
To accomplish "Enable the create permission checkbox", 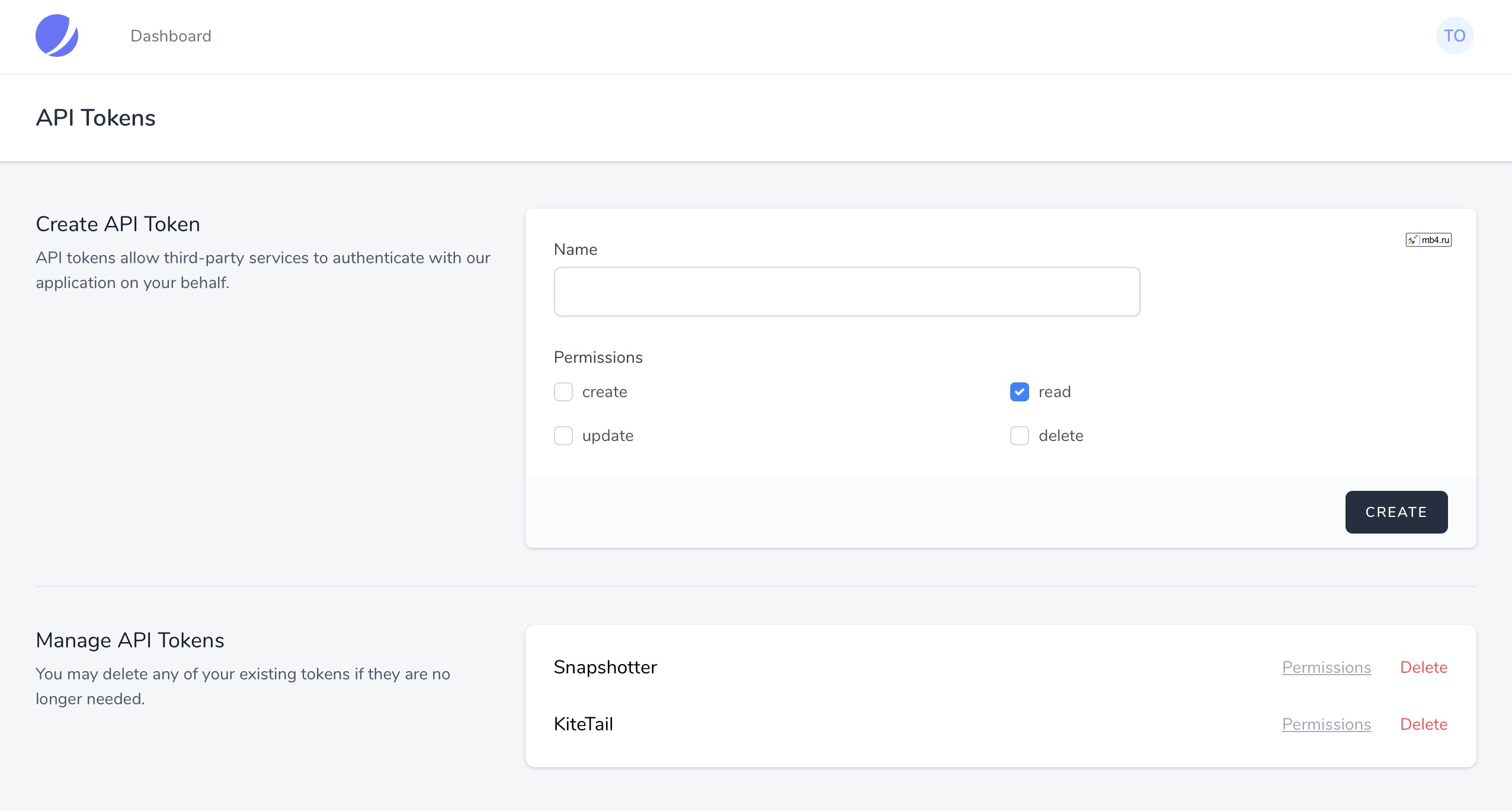I will tap(564, 391).
